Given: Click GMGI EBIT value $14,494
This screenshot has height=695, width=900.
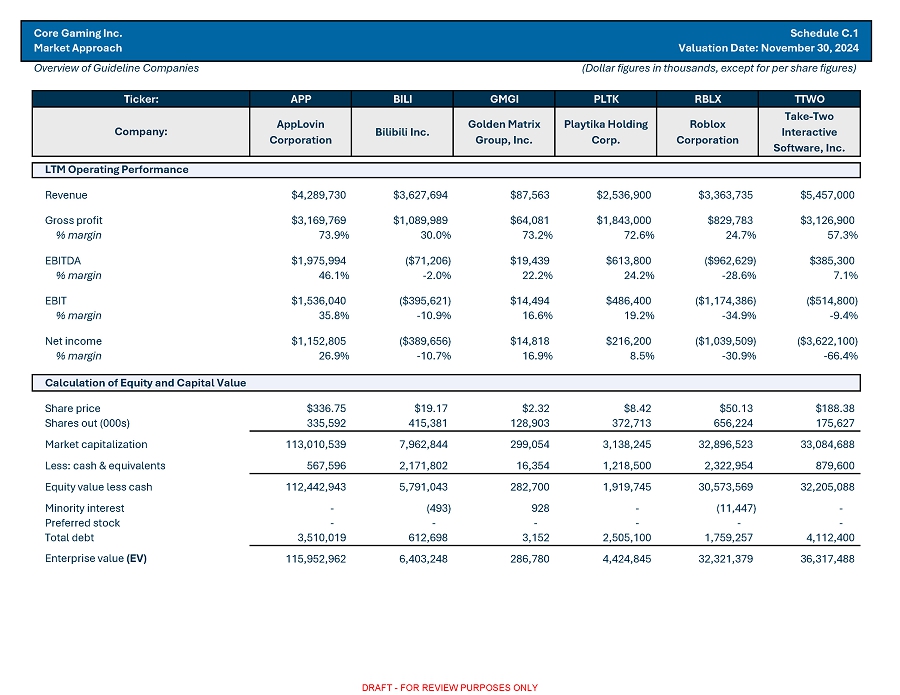Looking at the screenshot, I should click(x=529, y=301).
